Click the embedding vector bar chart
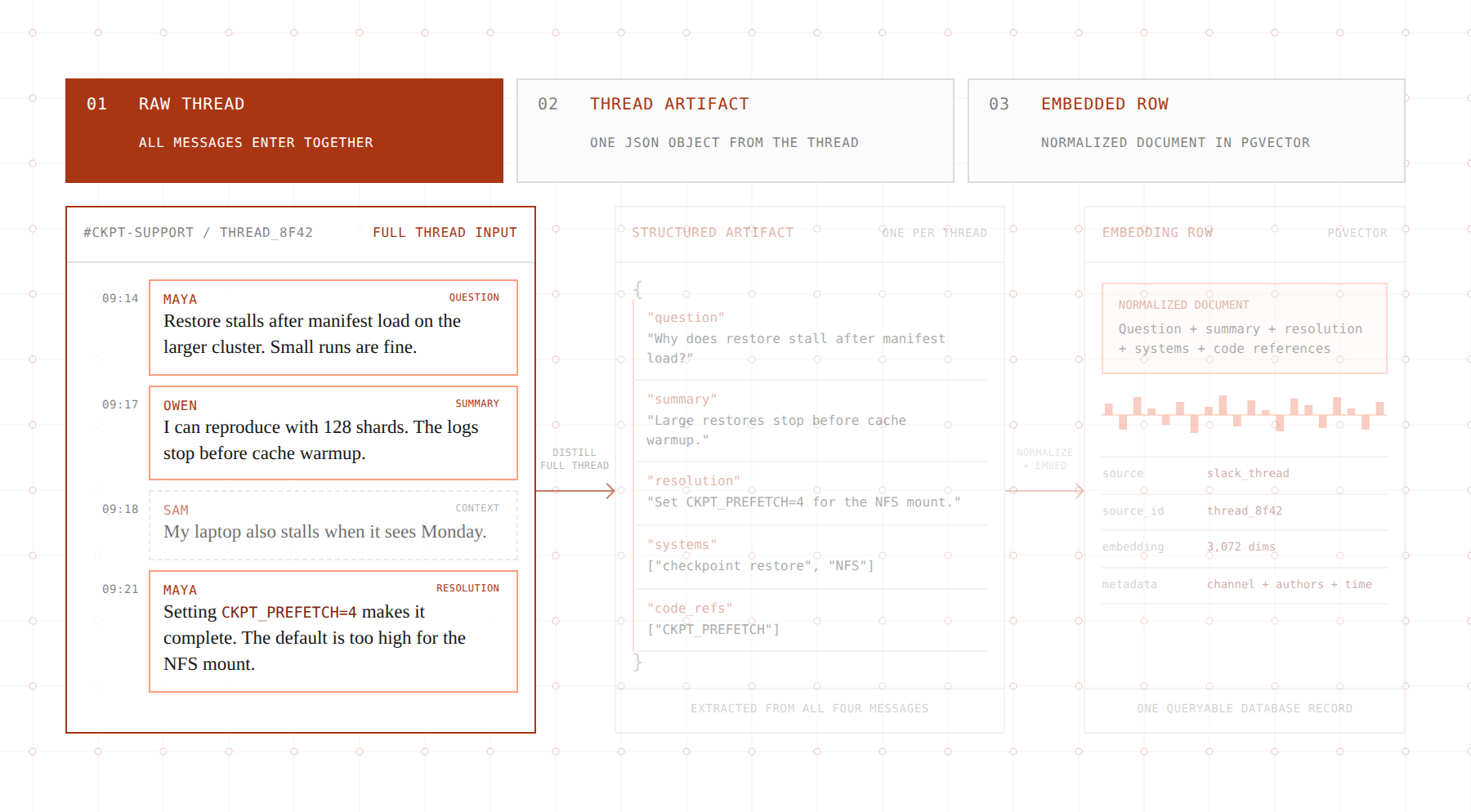The height and width of the screenshot is (812, 1471). tap(1245, 413)
